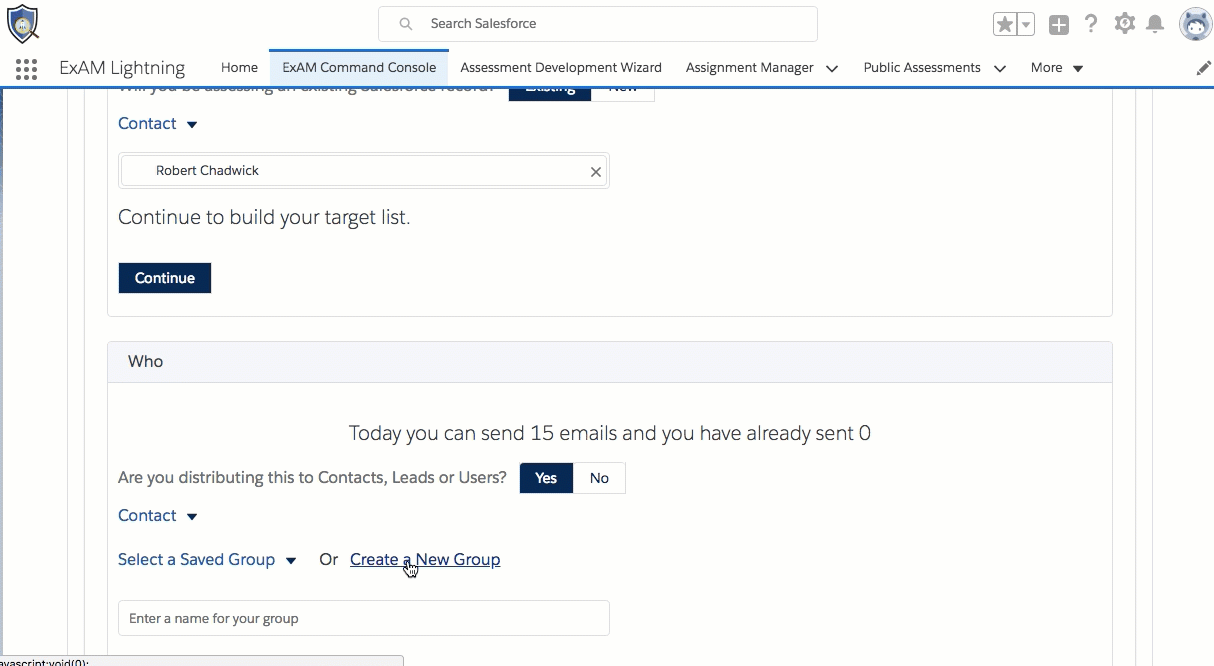Click the pencil edit navigation icon
The height and width of the screenshot is (666, 1214).
click(1203, 68)
